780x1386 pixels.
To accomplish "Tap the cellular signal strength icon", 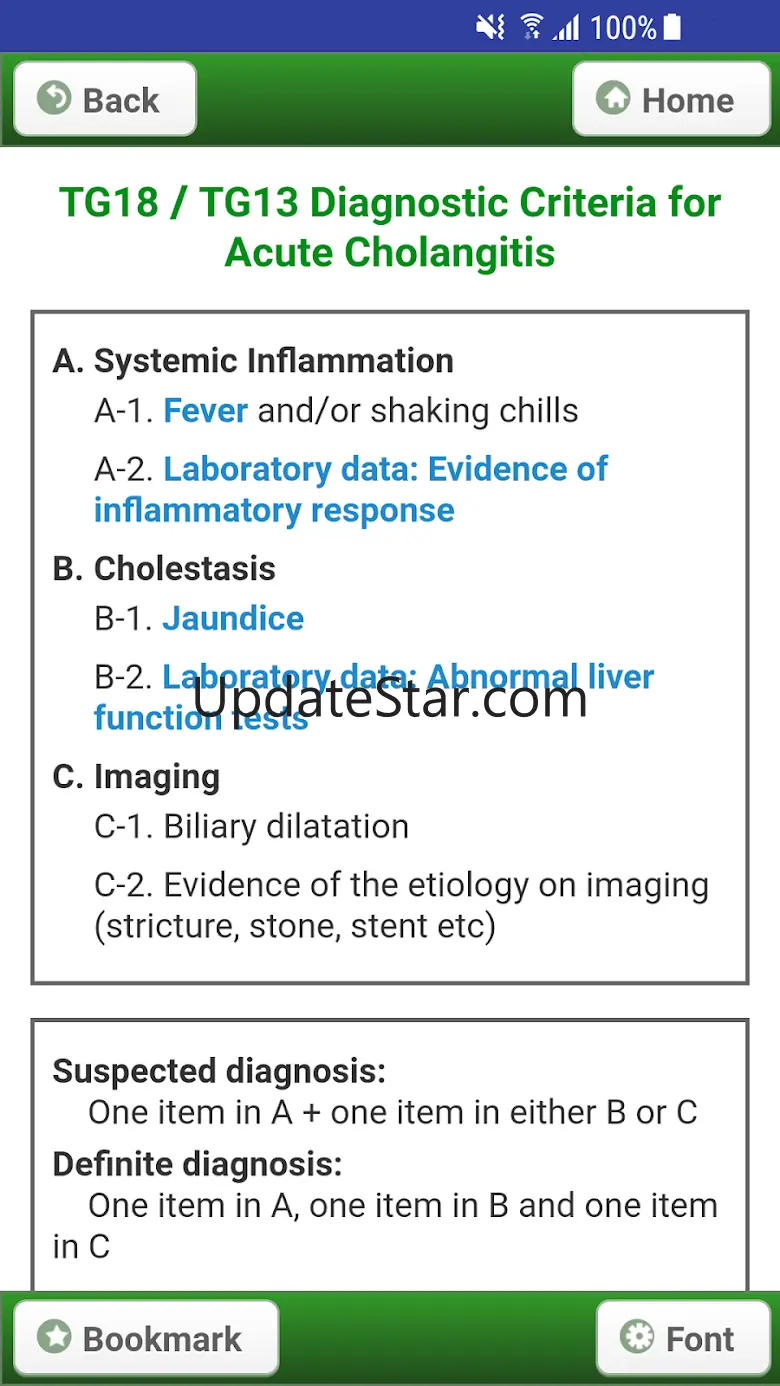I will pyautogui.click(x=567, y=27).
